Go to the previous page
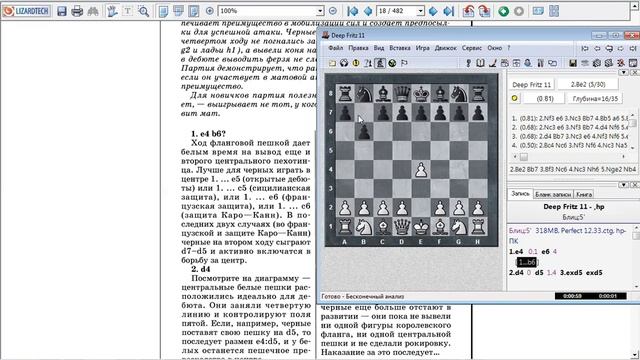The width and height of the screenshot is (640, 360). [368, 11]
